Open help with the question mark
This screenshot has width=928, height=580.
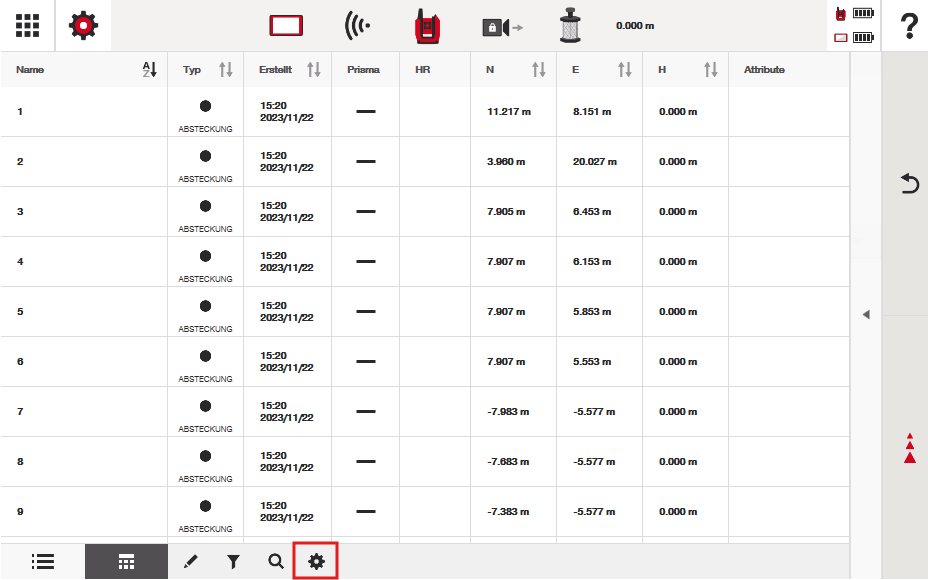909,27
